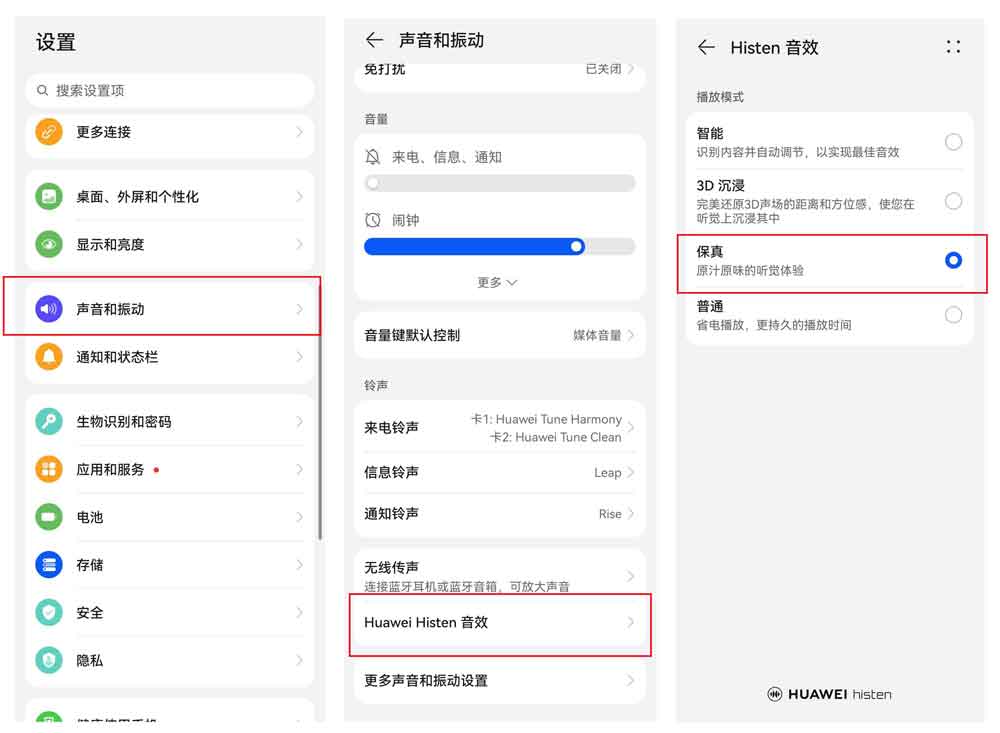This screenshot has width=1000, height=733.
Task: Open 音量键默认控制 chevron showing 媒体音量
Action: coord(631,335)
